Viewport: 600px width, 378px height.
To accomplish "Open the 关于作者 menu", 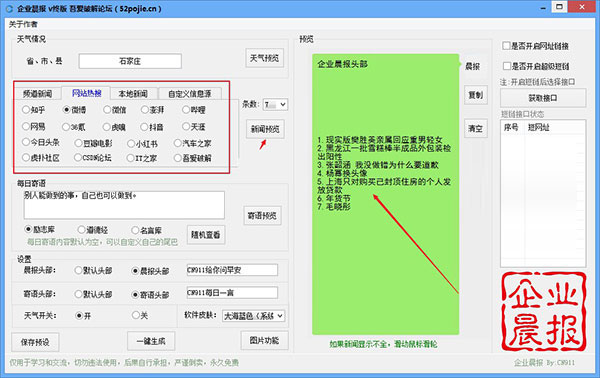I will click(x=23, y=24).
